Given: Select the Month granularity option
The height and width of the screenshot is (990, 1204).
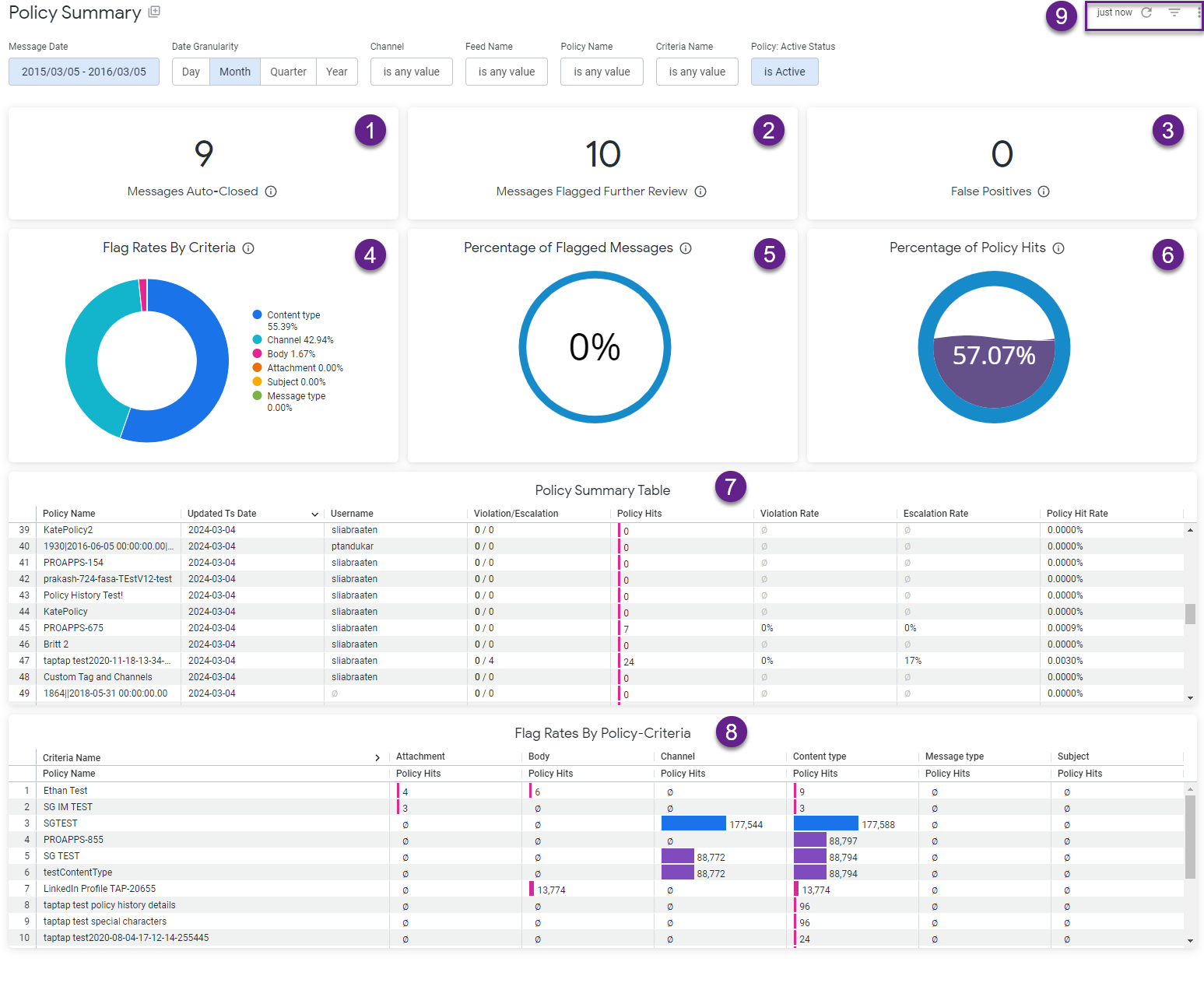Looking at the screenshot, I should (x=234, y=72).
